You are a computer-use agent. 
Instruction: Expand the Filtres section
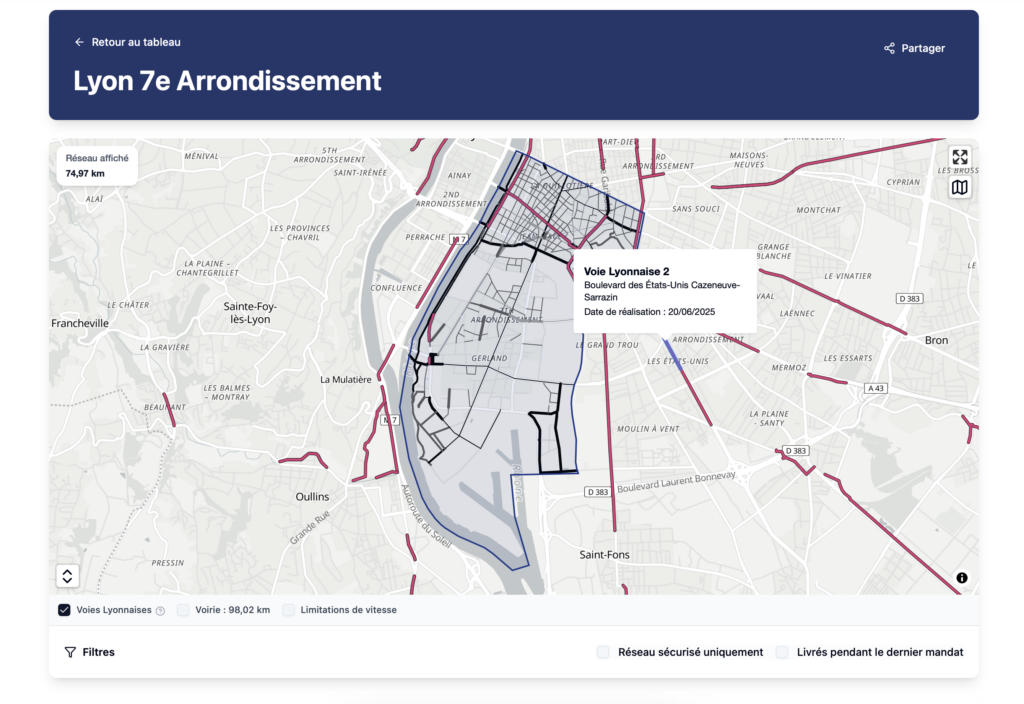[98, 652]
